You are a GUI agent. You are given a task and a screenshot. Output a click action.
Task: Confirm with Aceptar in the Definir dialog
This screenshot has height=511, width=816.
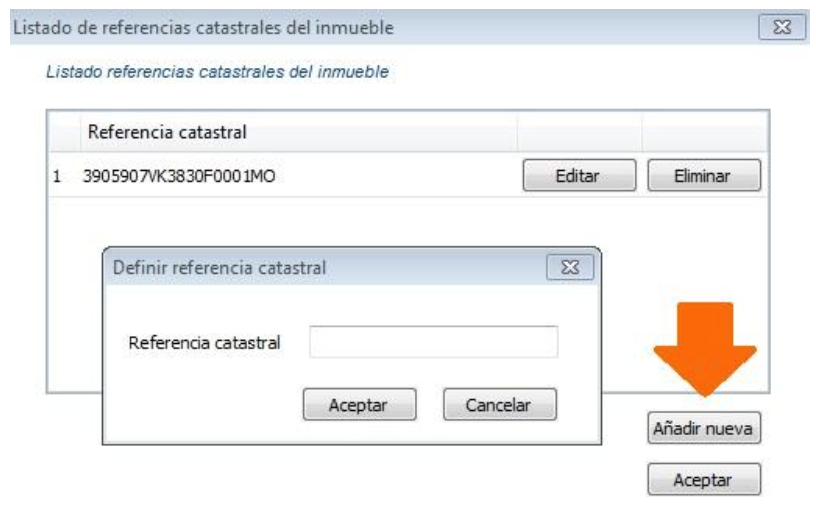[x=358, y=405]
